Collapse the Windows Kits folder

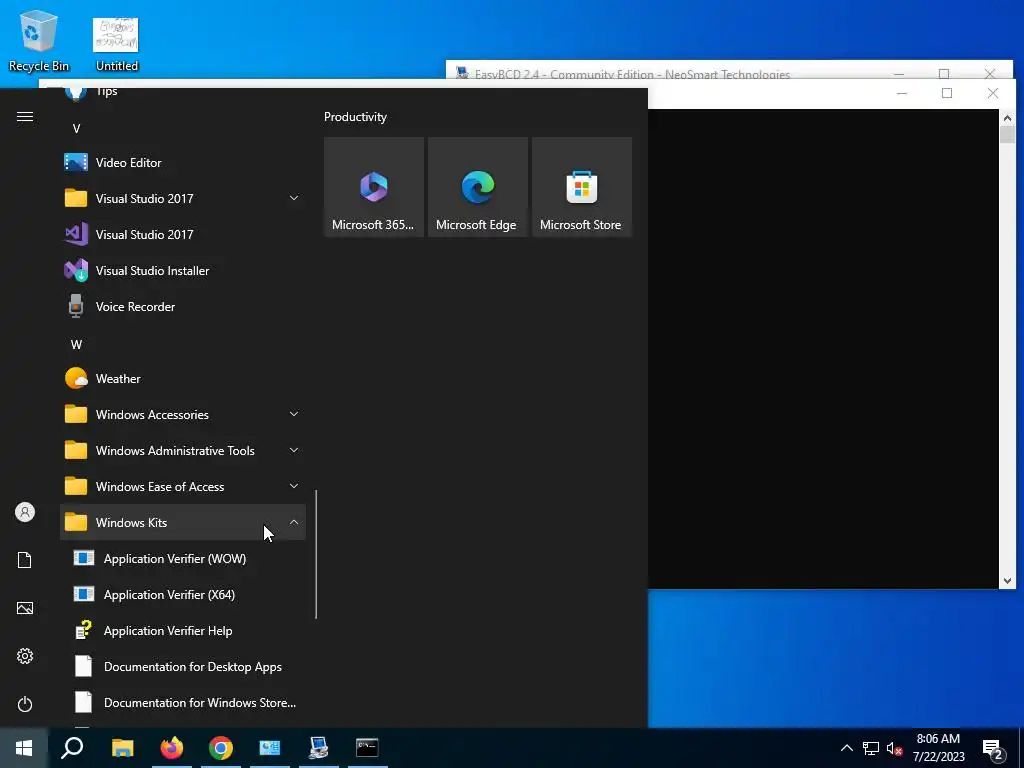183,522
